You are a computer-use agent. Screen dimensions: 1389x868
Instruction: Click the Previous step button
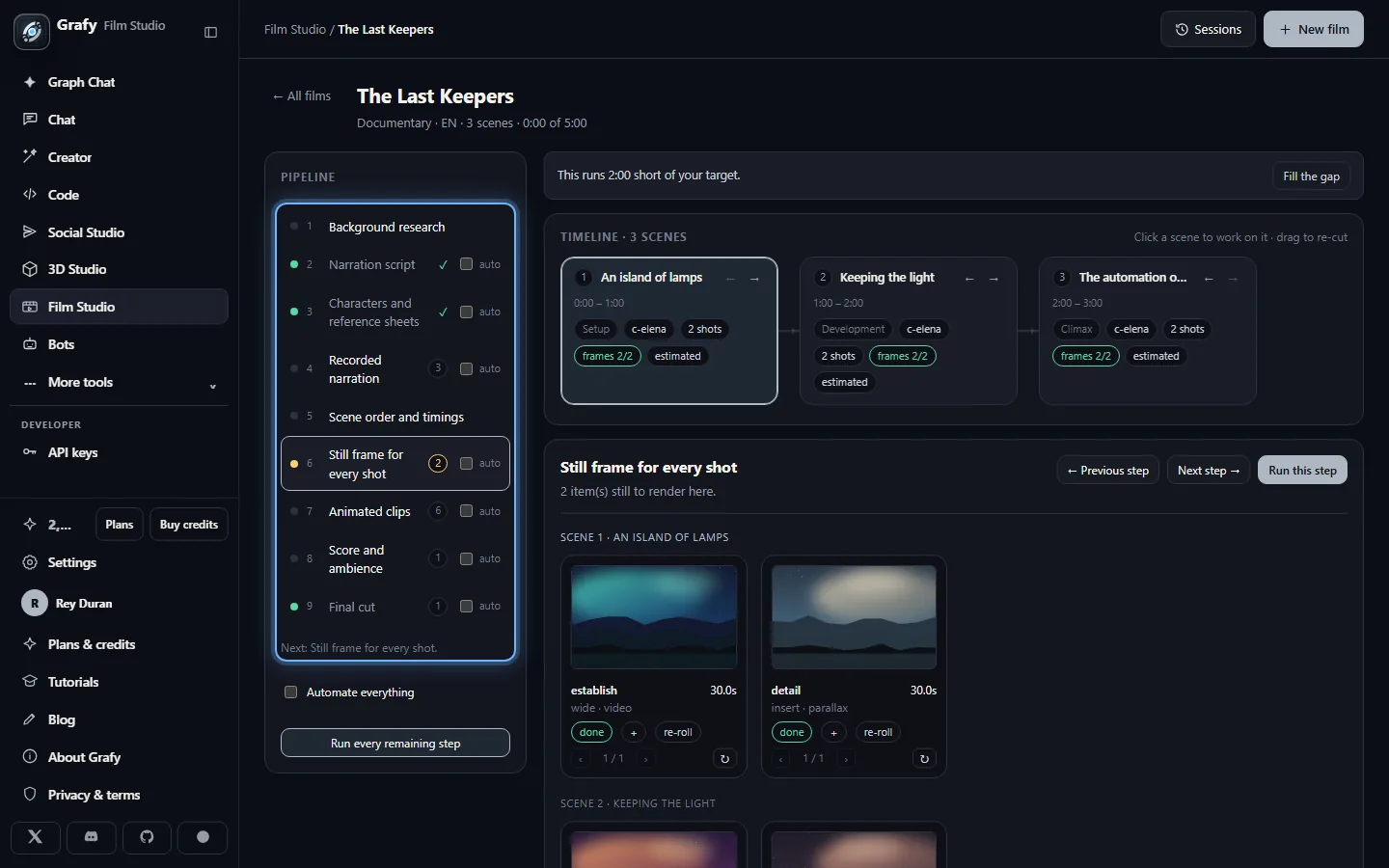[1107, 471]
